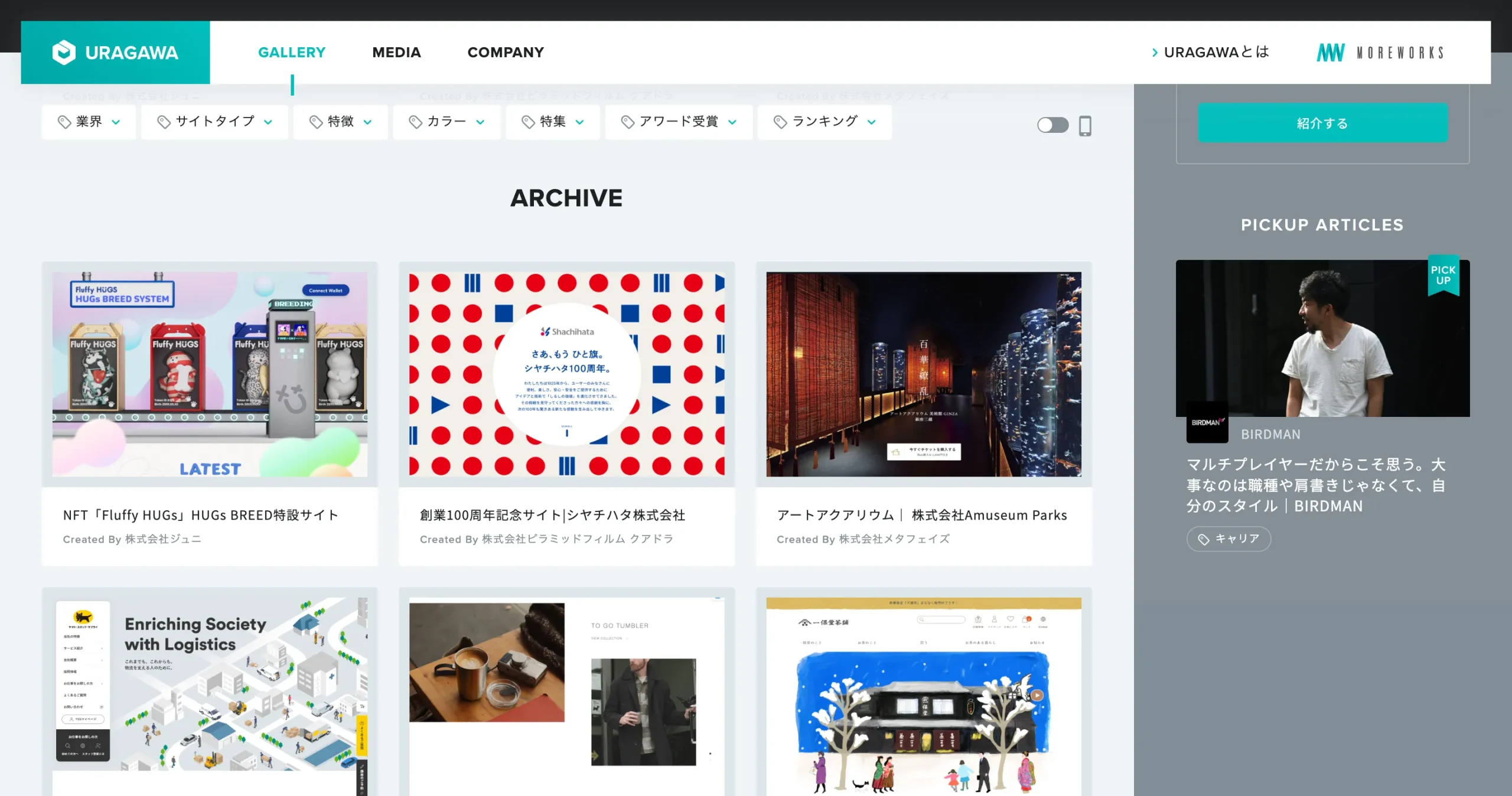This screenshot has height=796, width=1512.
Task: Open アートアクアリウム Amuseum Parks title link
Action: [x=922, y=515]
